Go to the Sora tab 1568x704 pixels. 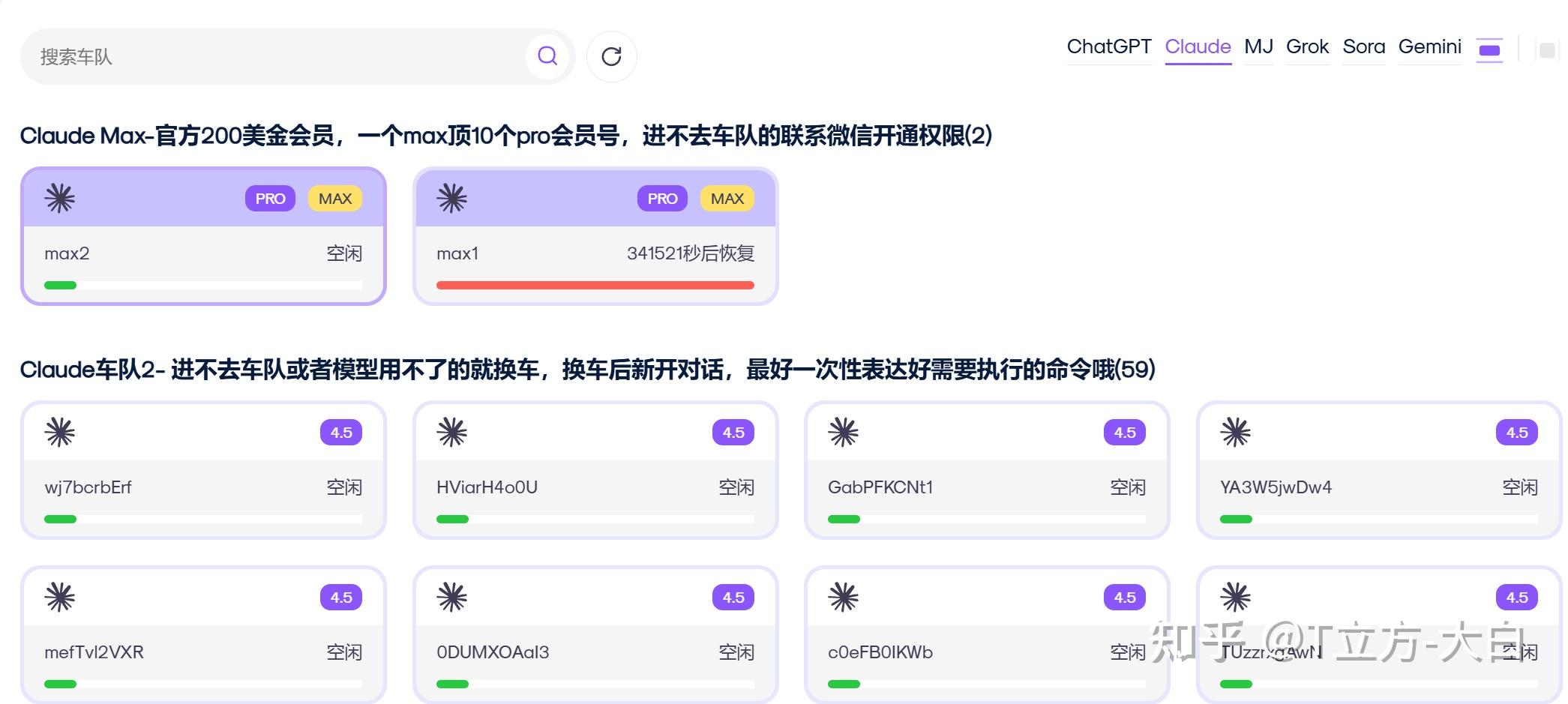(x=1363, y=47)
